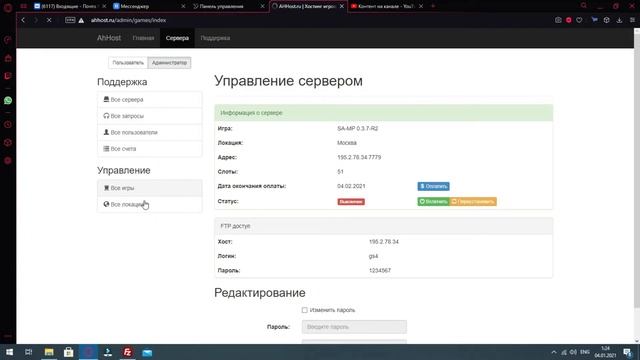Screen dimensions: 640x360
Task: Open Все игры in the sidebar
Action: tap(150, 188)
